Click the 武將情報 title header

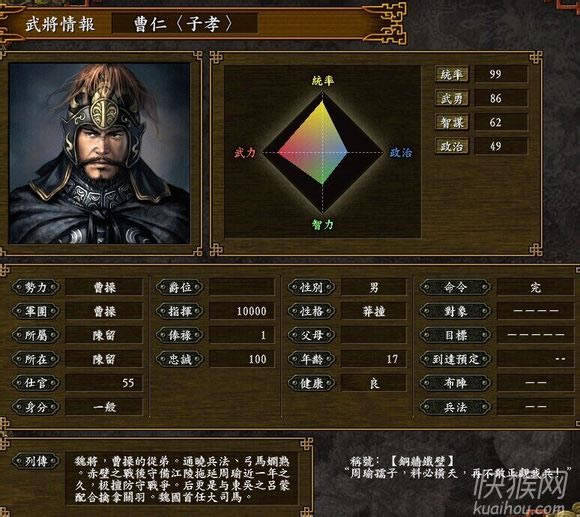[60, 24]
